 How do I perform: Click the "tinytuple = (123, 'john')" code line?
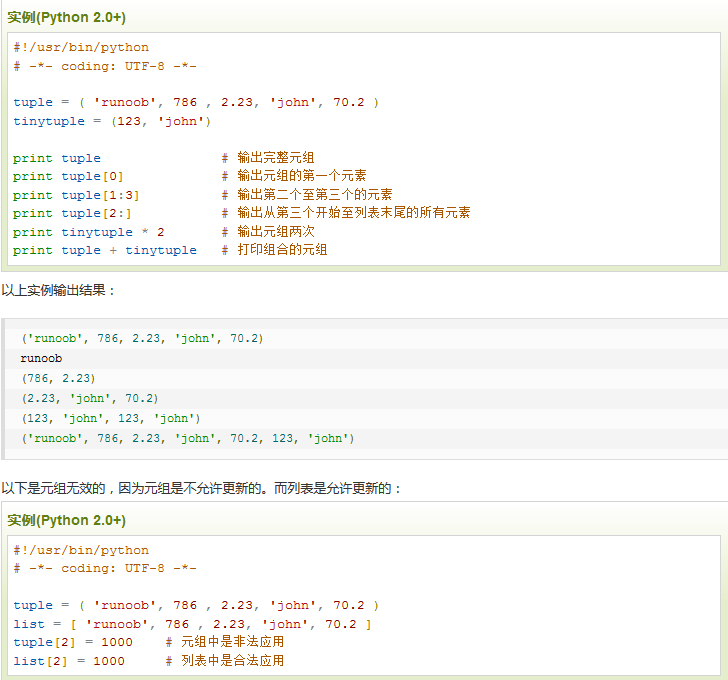112,121
